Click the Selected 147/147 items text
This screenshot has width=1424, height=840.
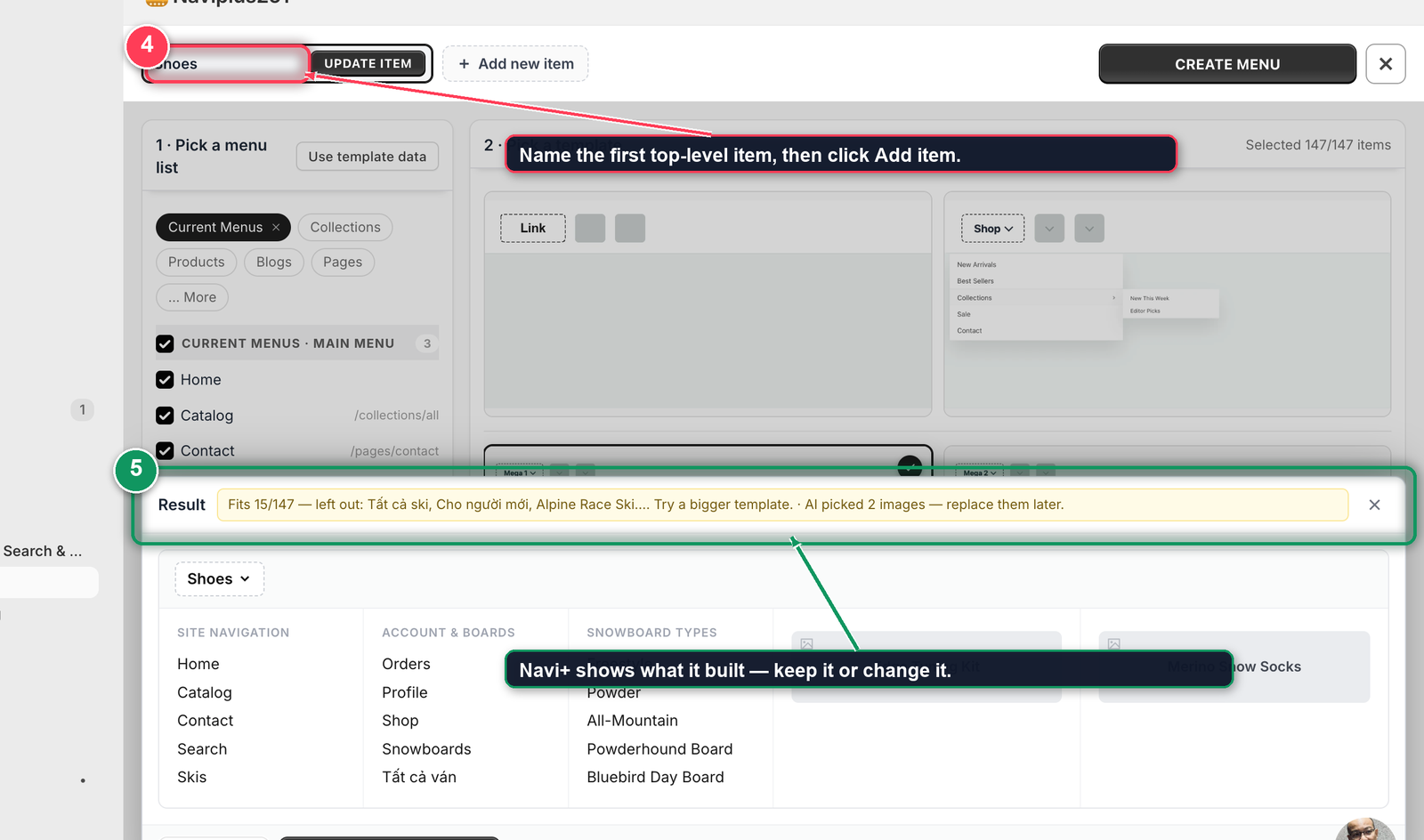point(1318,145)
